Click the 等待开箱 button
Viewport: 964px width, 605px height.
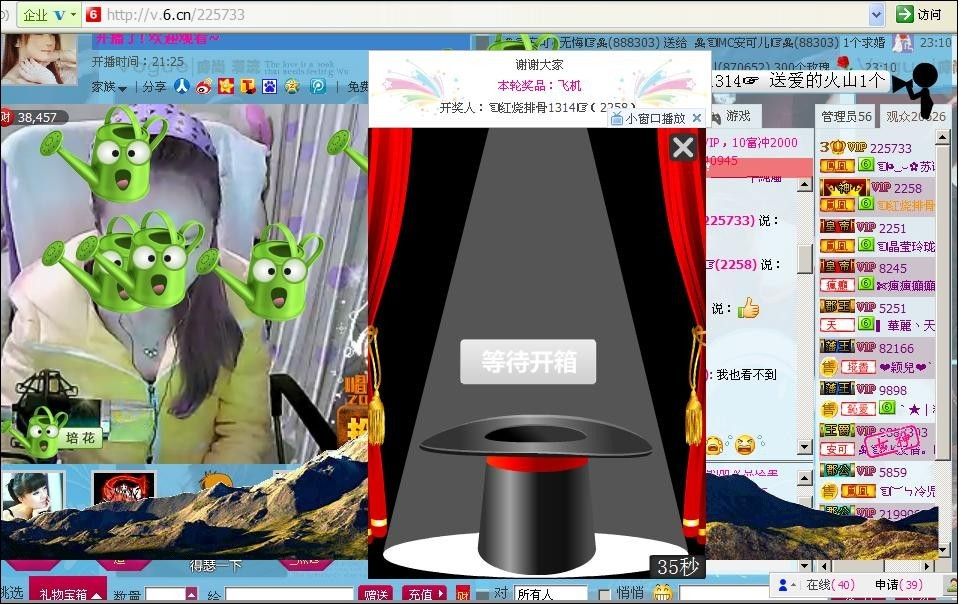pyautogui.click(x=528, y=362)
